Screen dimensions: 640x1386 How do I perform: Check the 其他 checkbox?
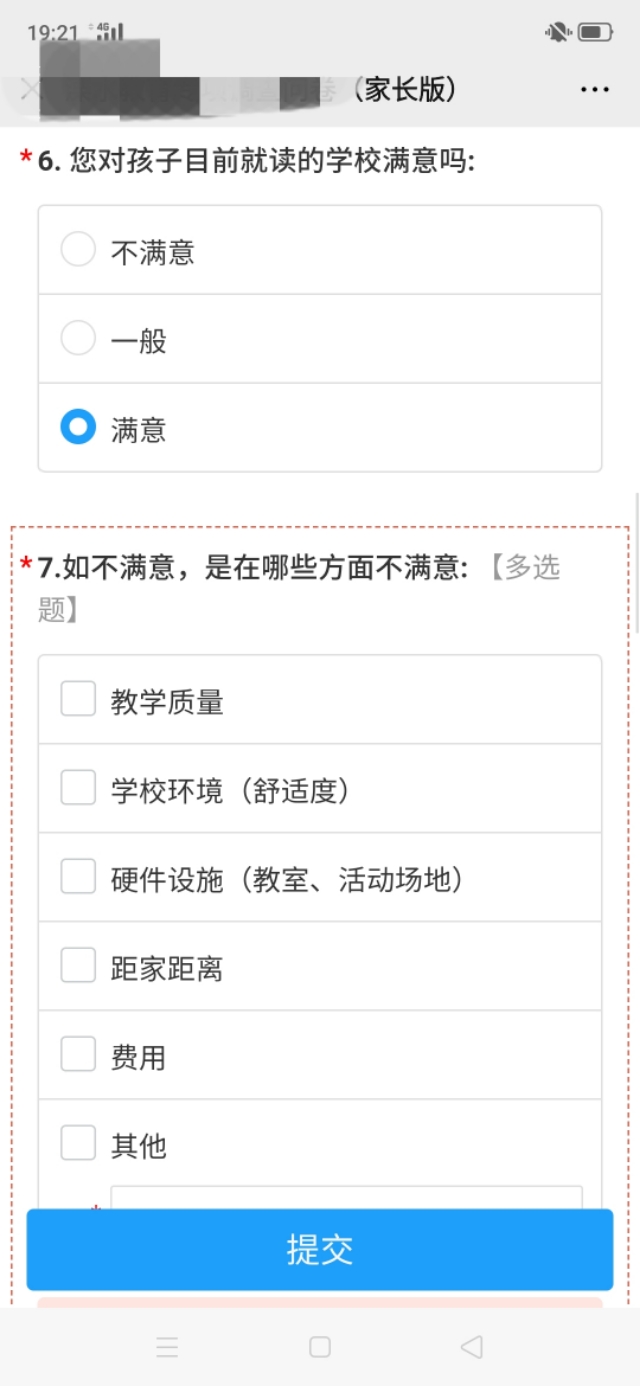(77, 1143)
